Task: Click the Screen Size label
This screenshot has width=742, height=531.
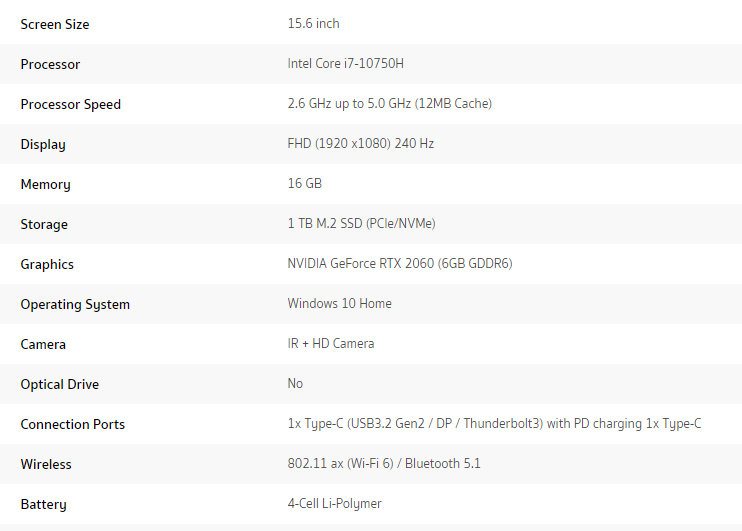Action: tap(55, 24)
